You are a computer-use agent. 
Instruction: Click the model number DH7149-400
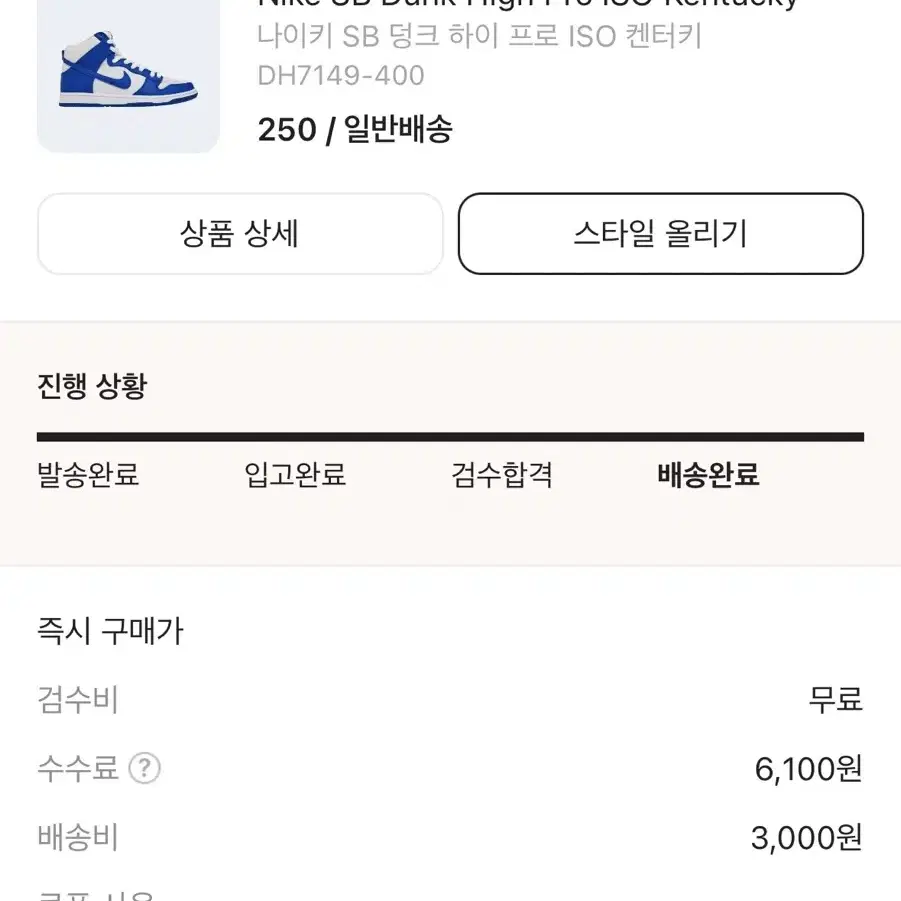click(341, 75)
